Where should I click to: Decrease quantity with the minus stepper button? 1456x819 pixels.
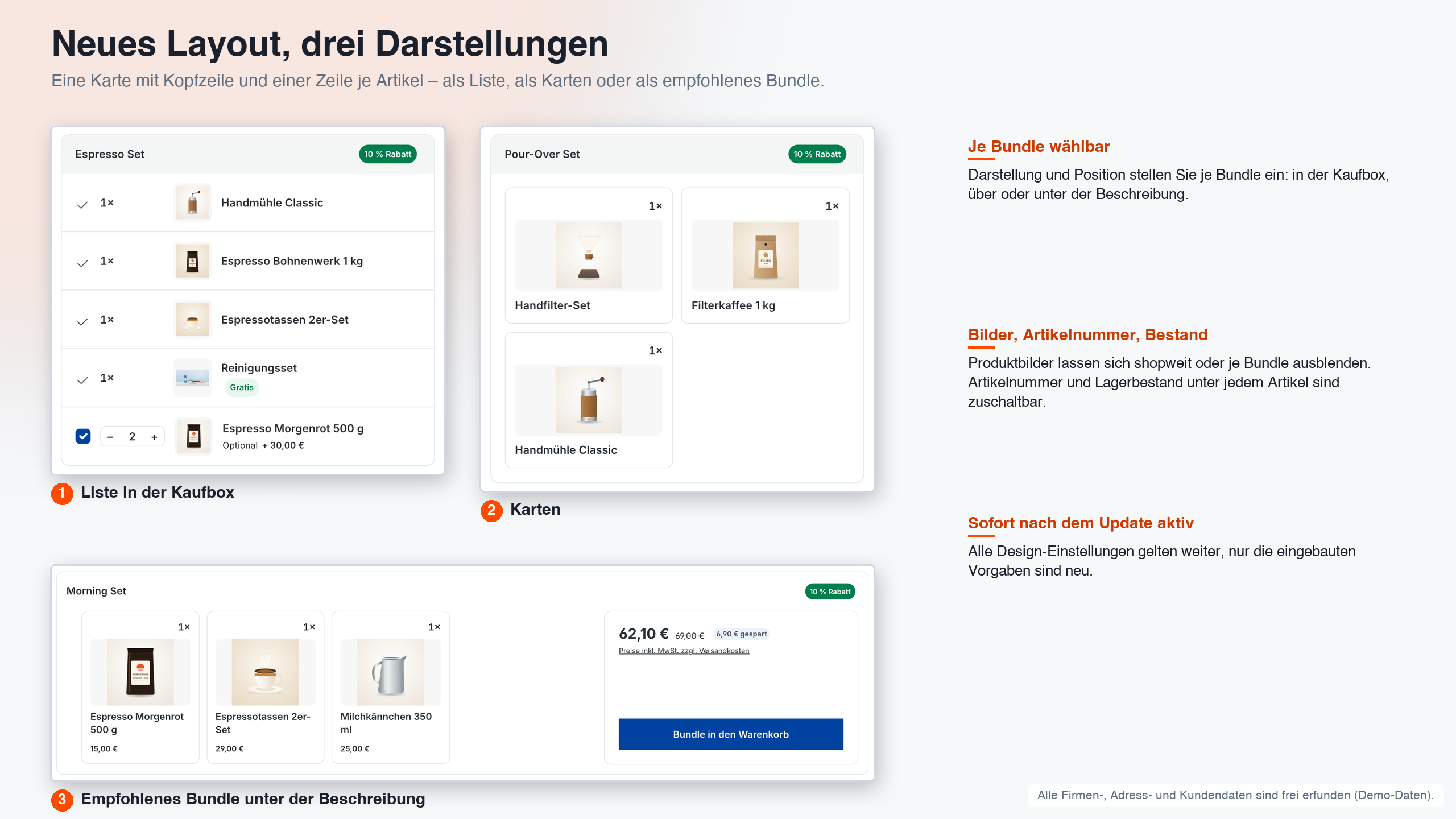[x=110, y=437]
